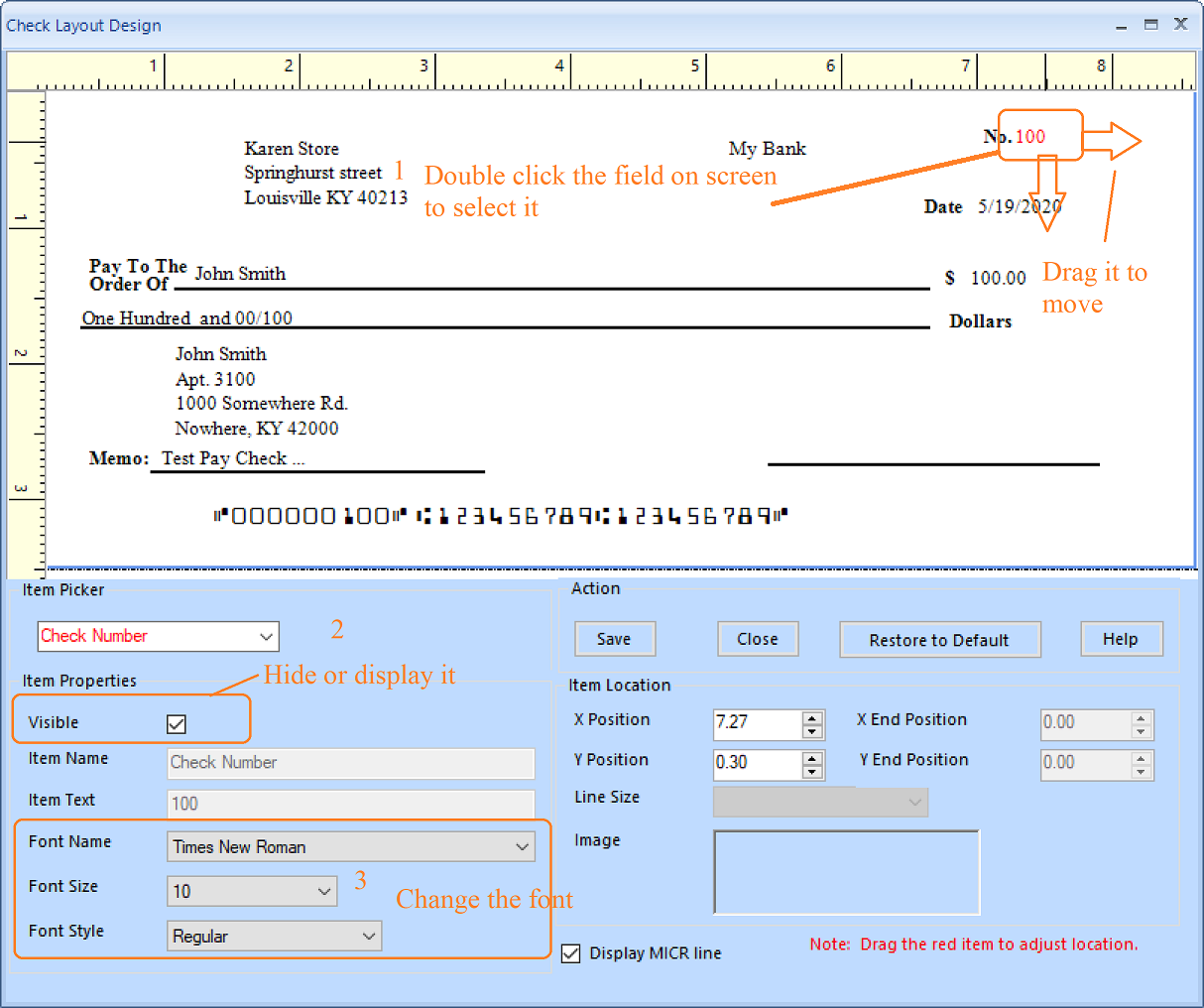Click the X Position input field

coord(756,722)
